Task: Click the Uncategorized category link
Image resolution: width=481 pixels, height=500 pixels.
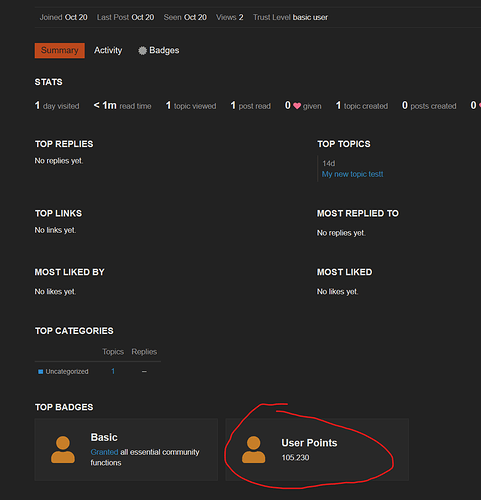Action: pyautogui.click(x=63, y=371)
